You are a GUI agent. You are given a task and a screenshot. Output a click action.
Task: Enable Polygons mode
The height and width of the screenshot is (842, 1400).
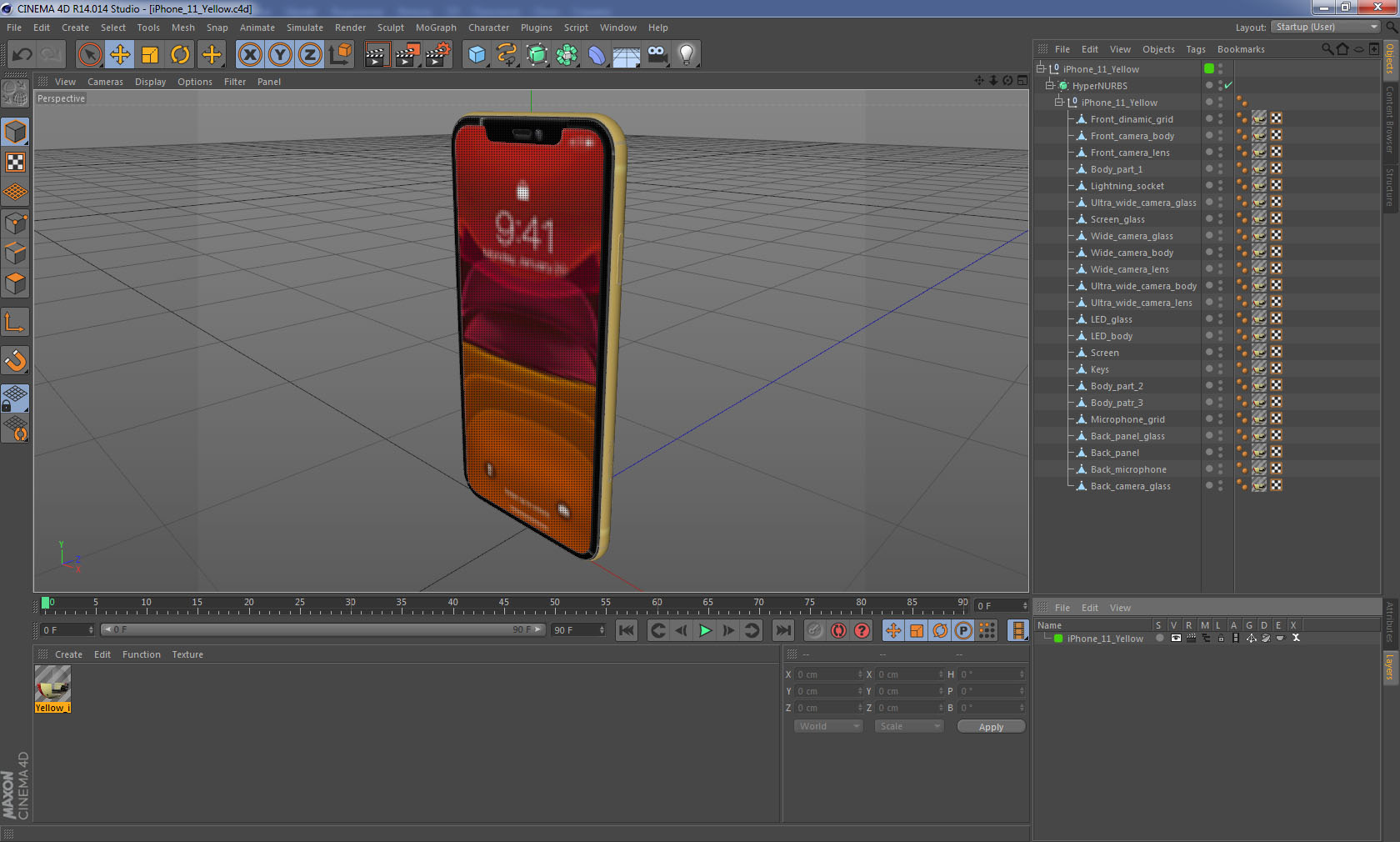[x=16, y=283]
